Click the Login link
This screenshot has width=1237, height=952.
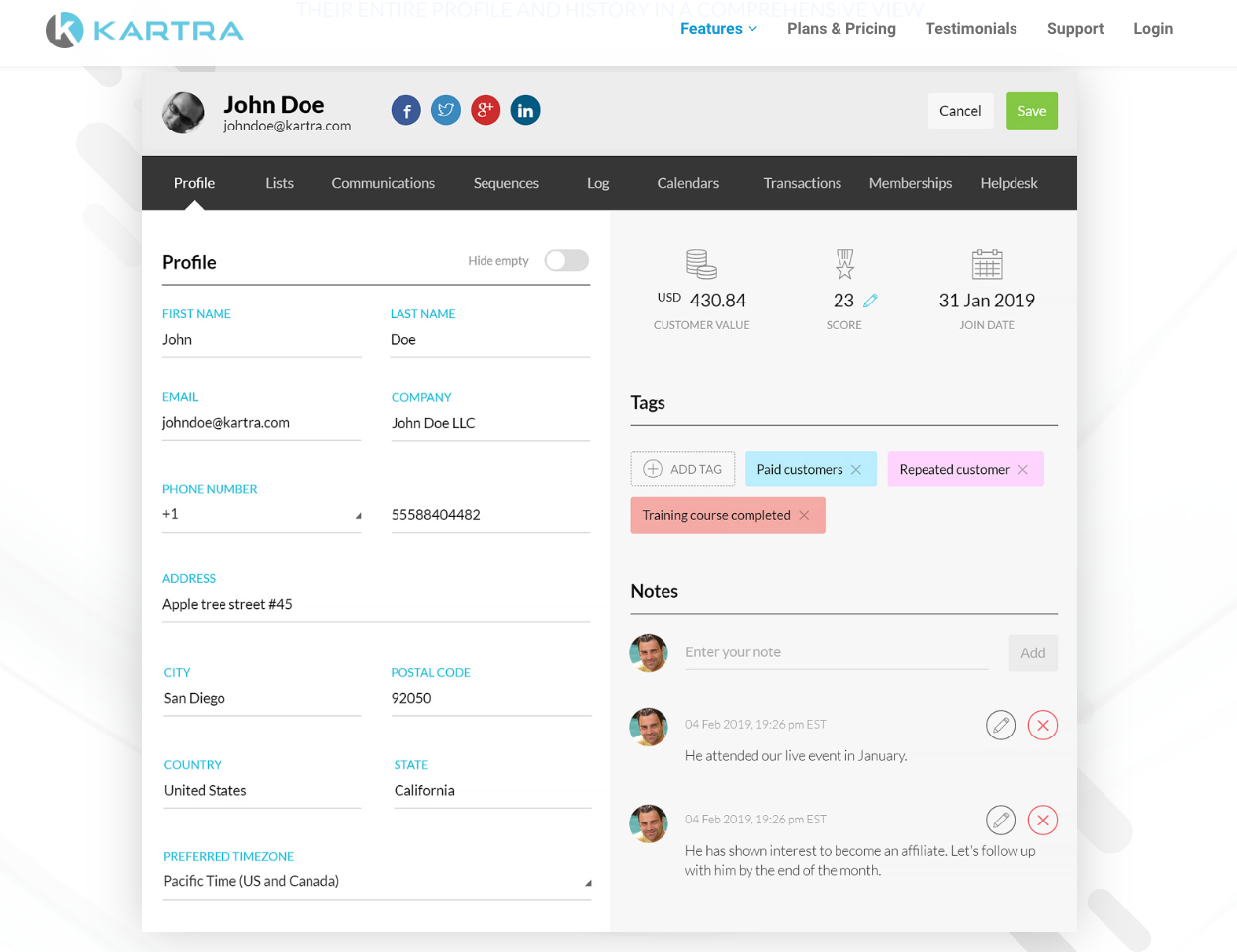1153,29
